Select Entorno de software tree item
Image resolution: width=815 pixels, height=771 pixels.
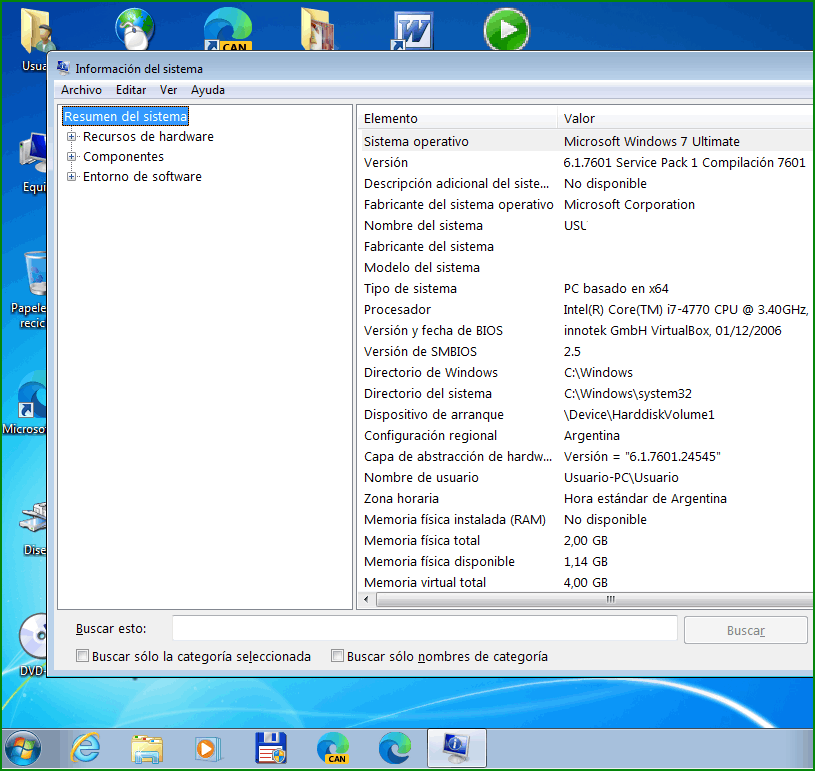[142, 176]
